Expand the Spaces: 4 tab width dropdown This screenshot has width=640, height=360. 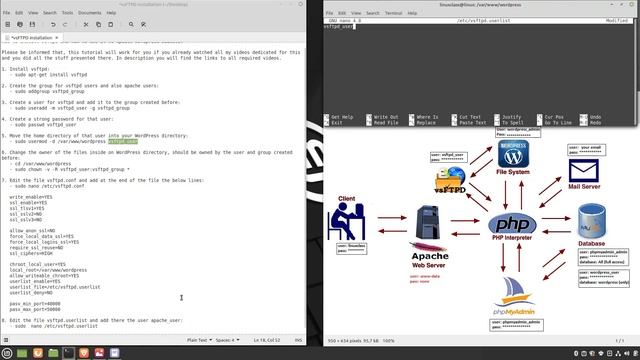[x=227, y=340]
